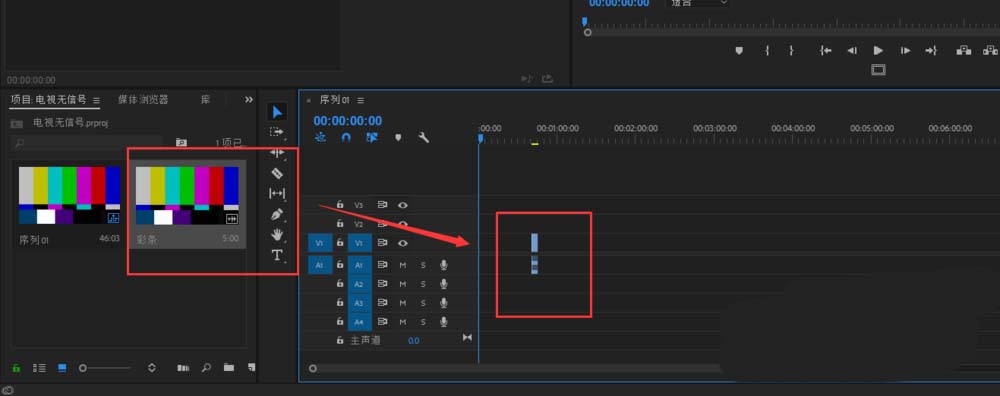Toggle A4 track targeting
Screen dimensions: 1000x396
[x=360, y=322]
